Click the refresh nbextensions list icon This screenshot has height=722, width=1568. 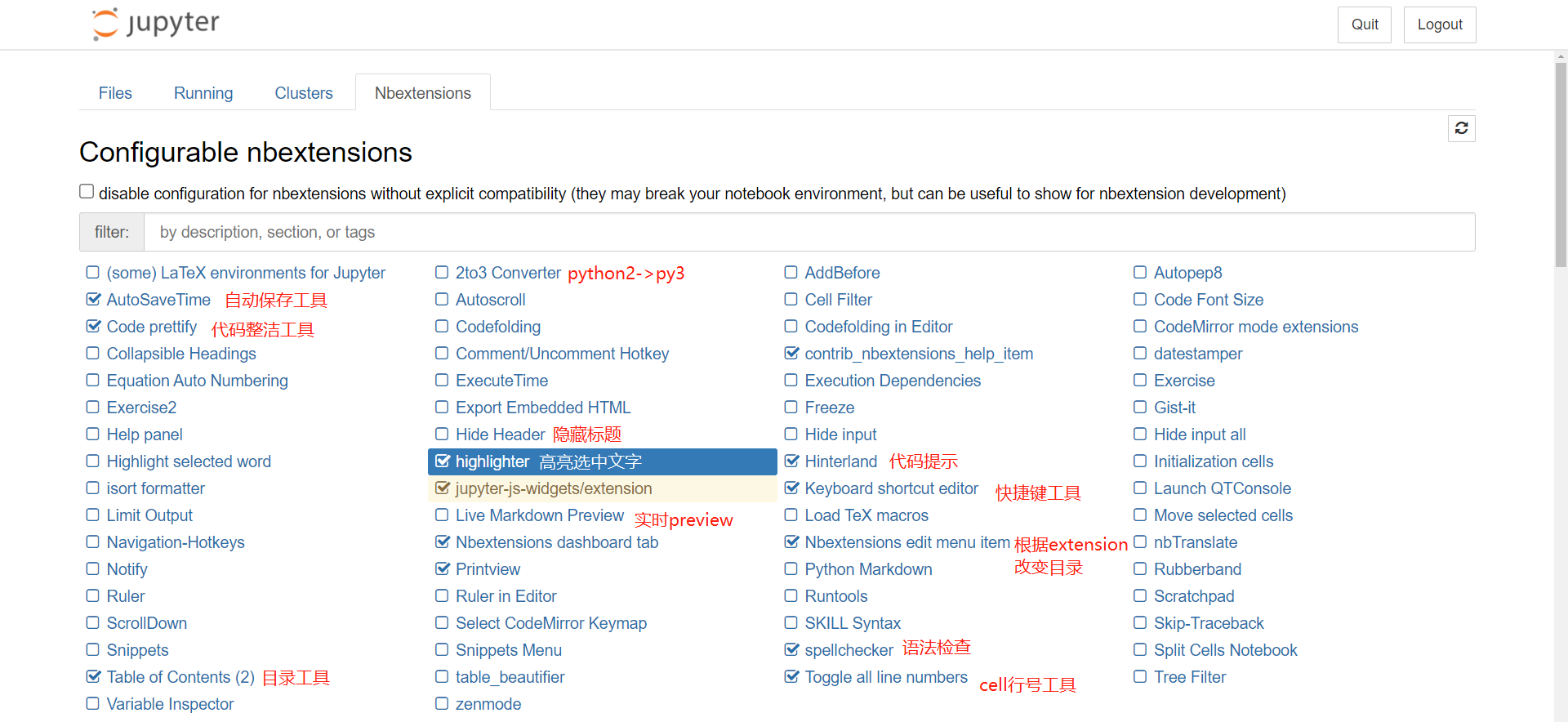[x=1461, y=128]
